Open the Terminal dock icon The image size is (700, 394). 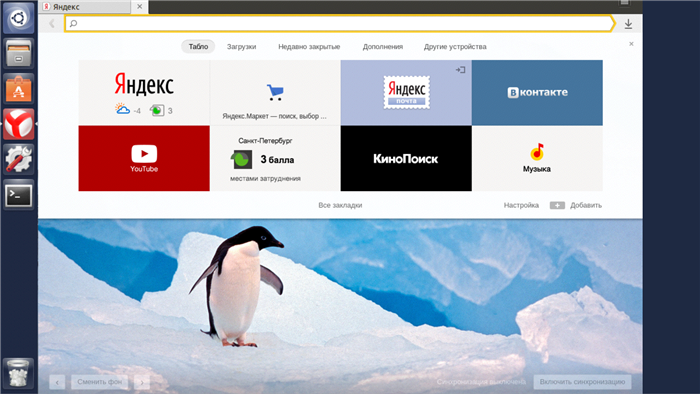[18, 195]
